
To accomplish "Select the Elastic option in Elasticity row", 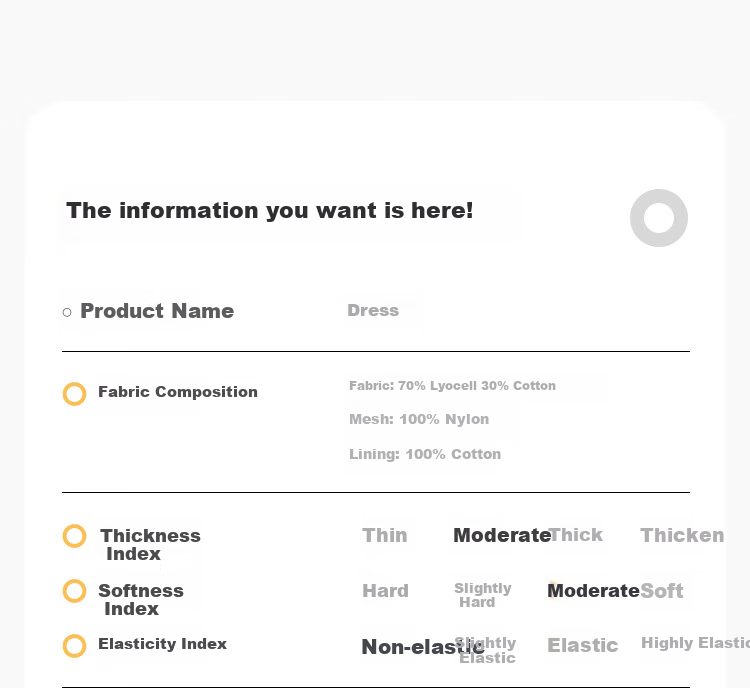I will [583, 645].
